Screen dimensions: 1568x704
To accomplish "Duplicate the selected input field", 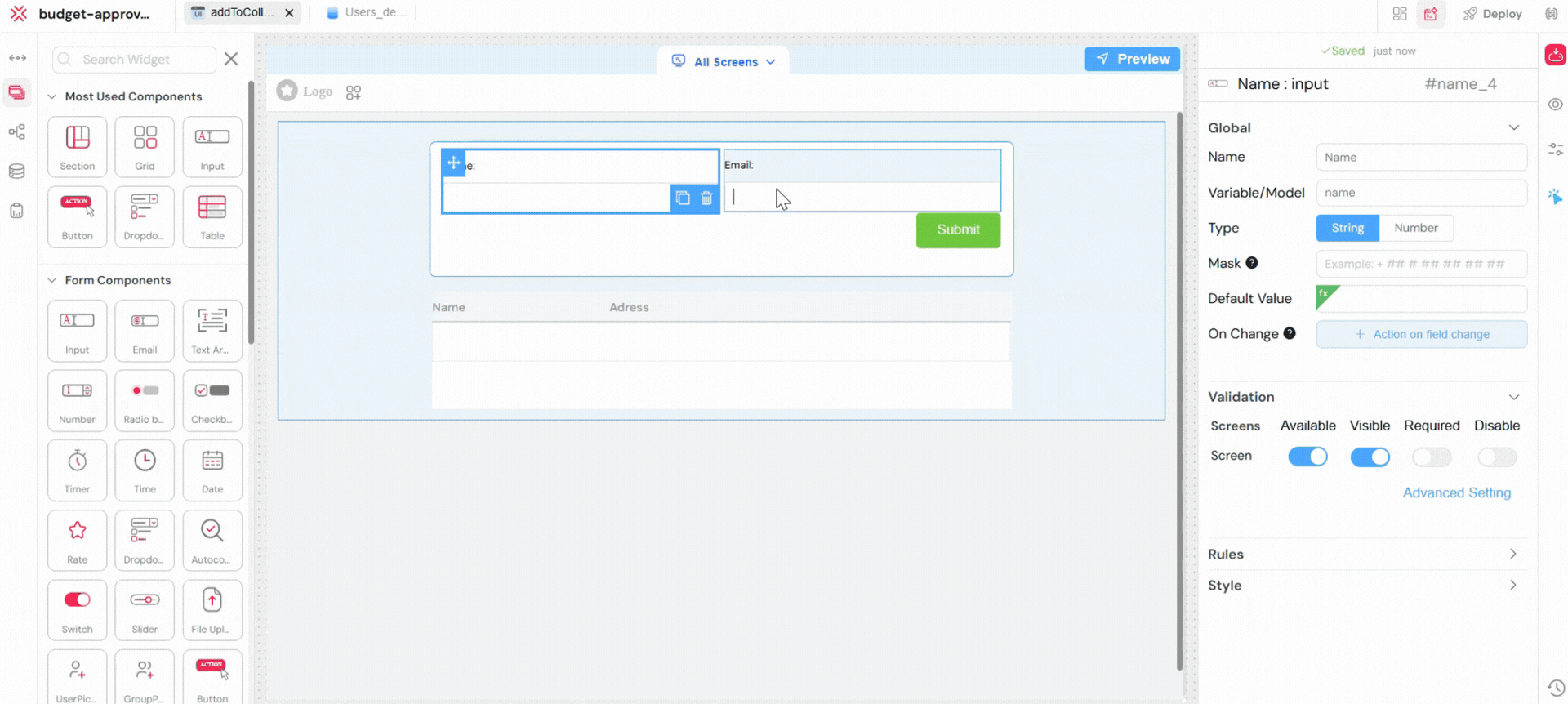I will click(x=683, y=198).
